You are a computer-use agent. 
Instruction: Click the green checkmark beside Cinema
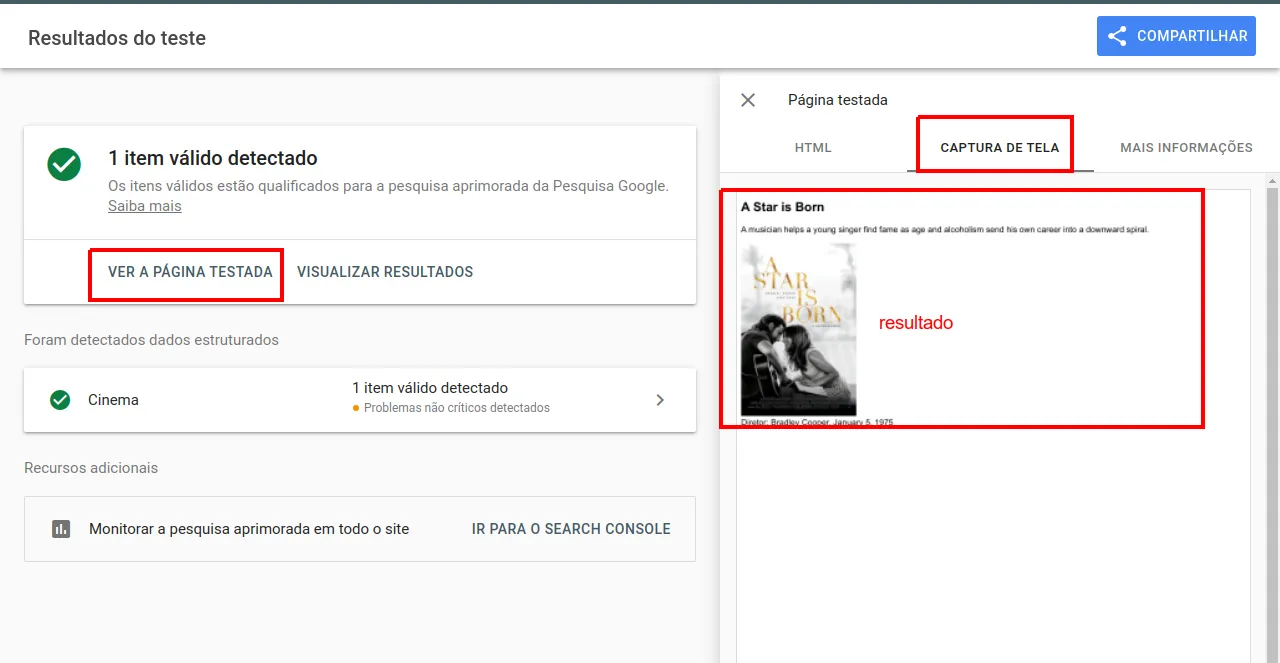click(x=60, y=400)
